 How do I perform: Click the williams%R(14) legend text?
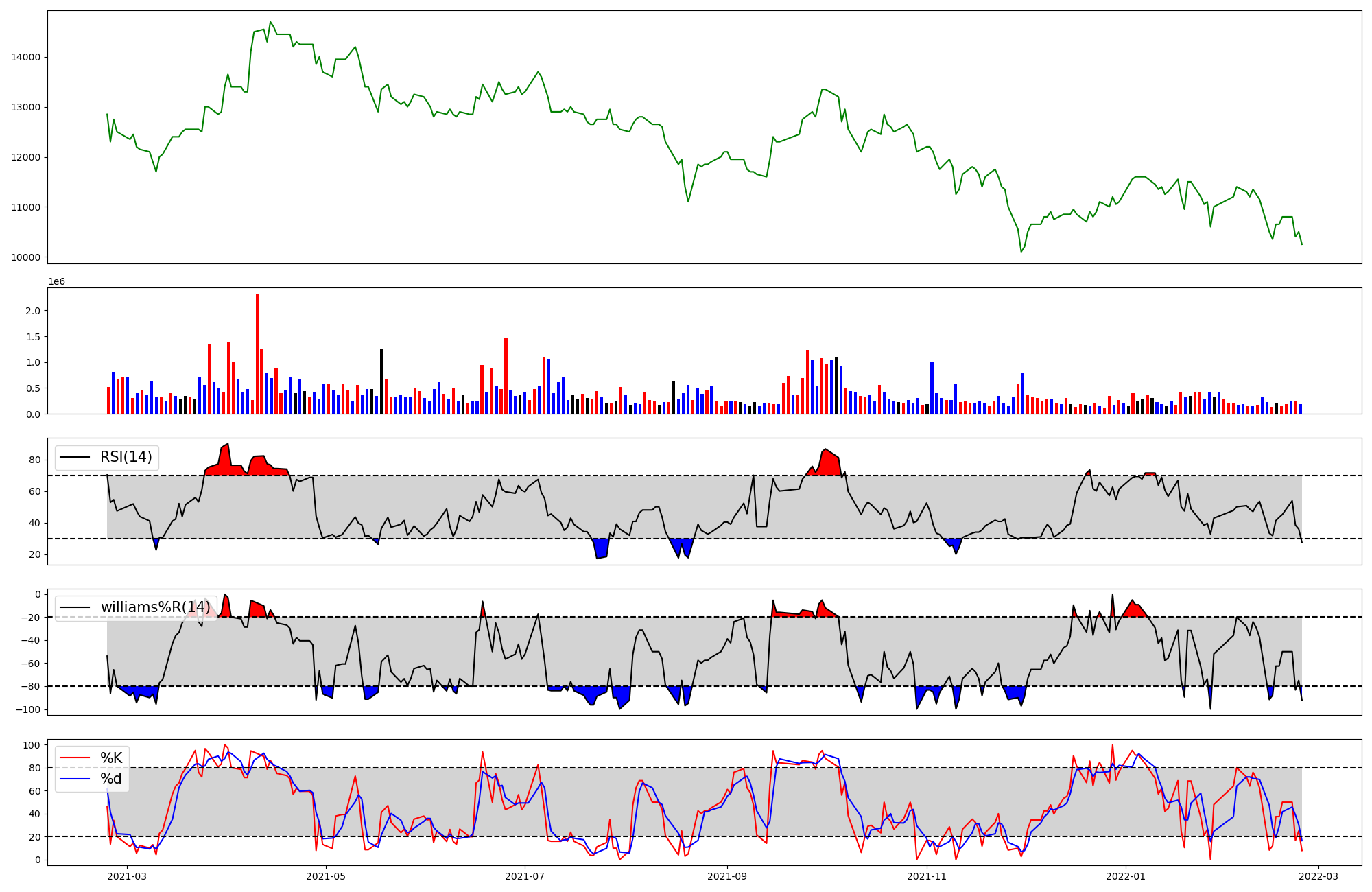coord(155,607)
